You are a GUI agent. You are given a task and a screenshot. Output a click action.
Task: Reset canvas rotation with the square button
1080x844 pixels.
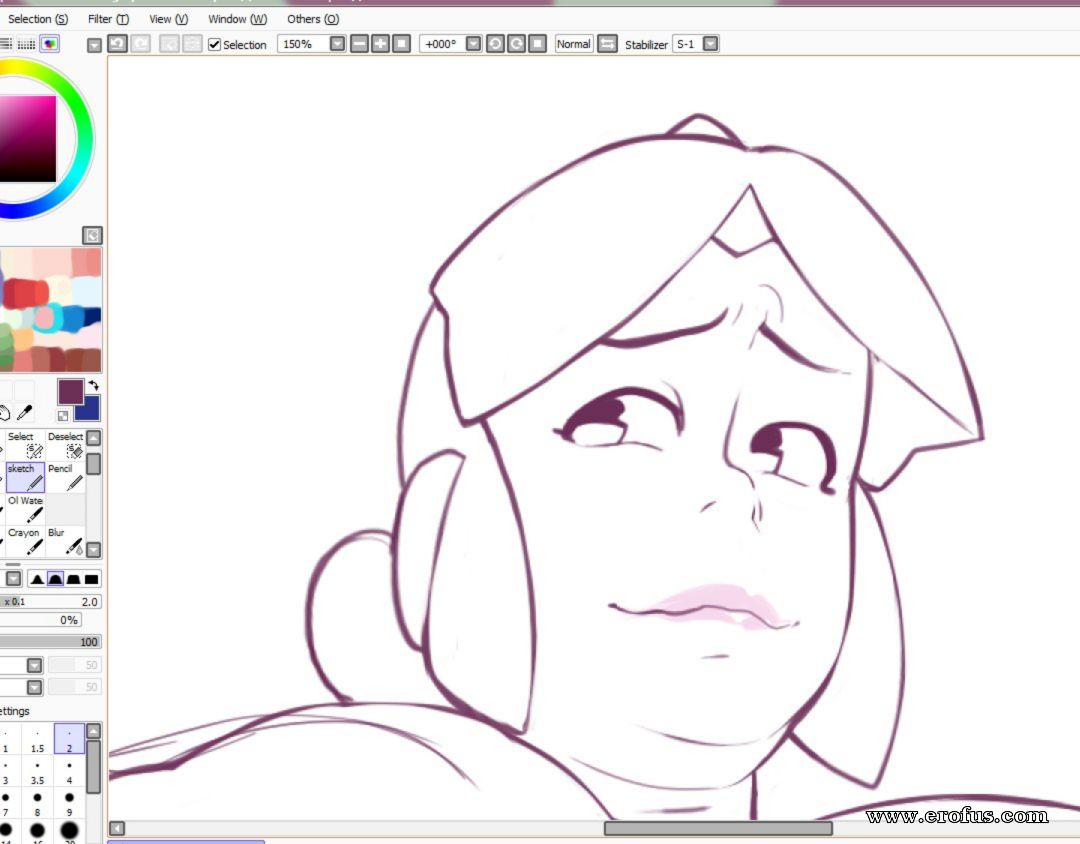537,44
